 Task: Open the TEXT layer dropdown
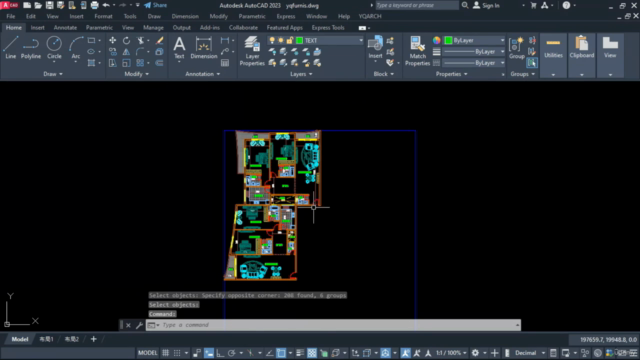tap(360, 40)
